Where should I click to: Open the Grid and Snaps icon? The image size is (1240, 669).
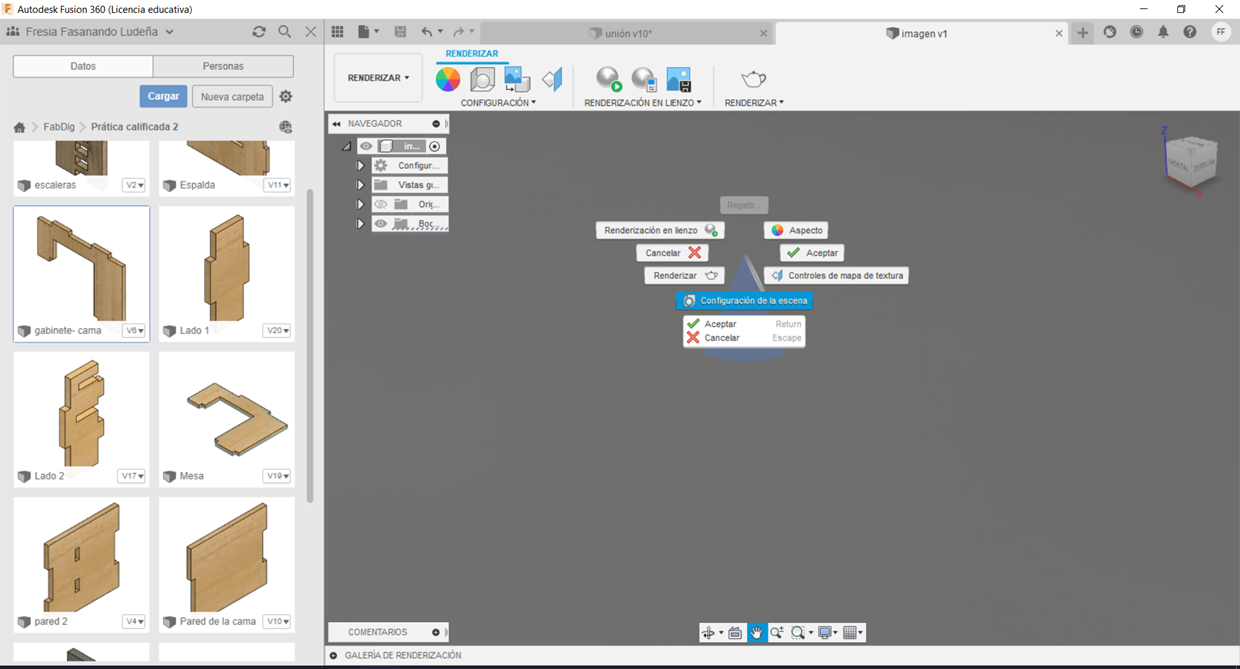click(850, 632)
